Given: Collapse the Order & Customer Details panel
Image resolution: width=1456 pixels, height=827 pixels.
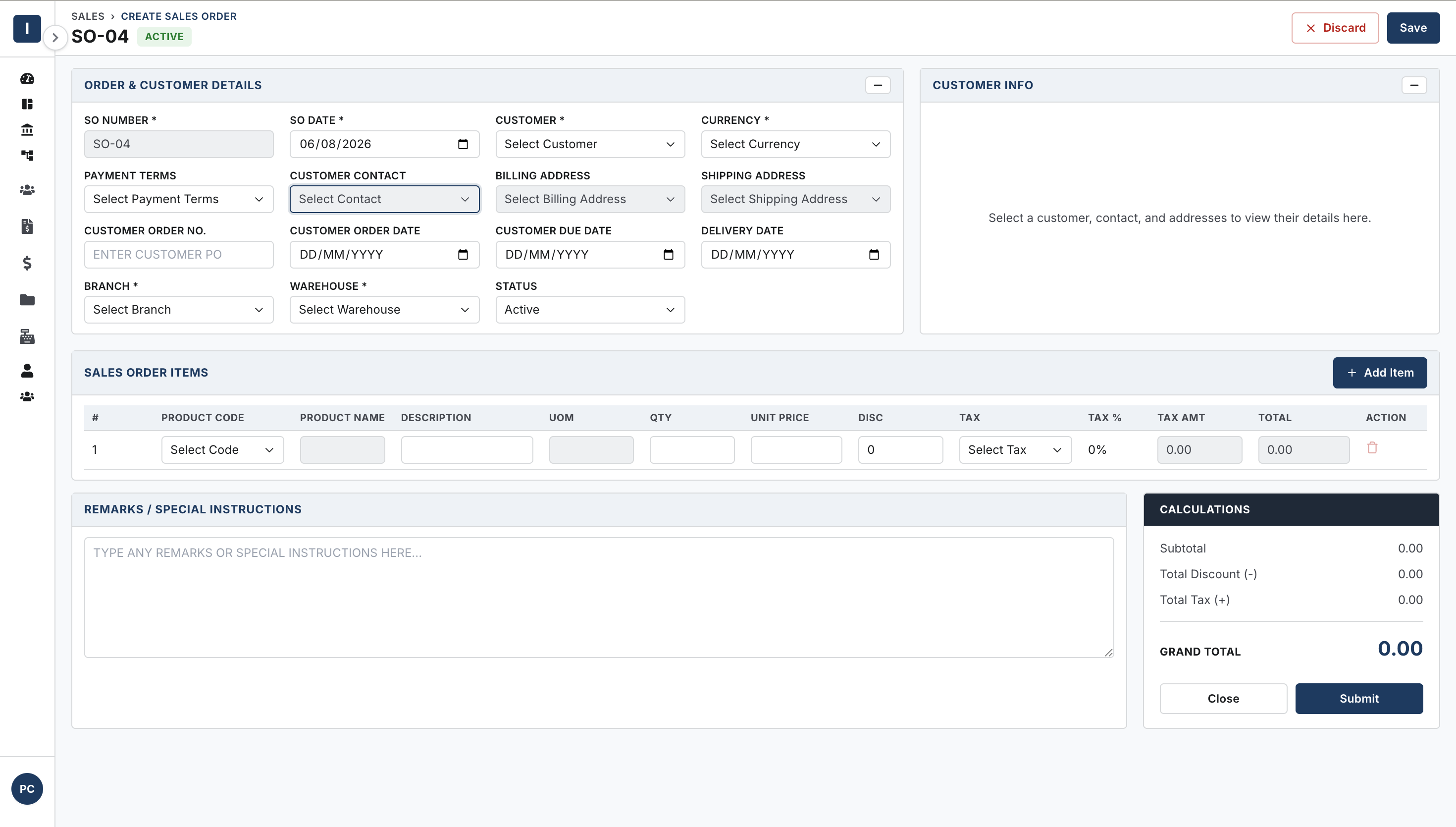Looking at the screenshot, I should pos(878,85).
